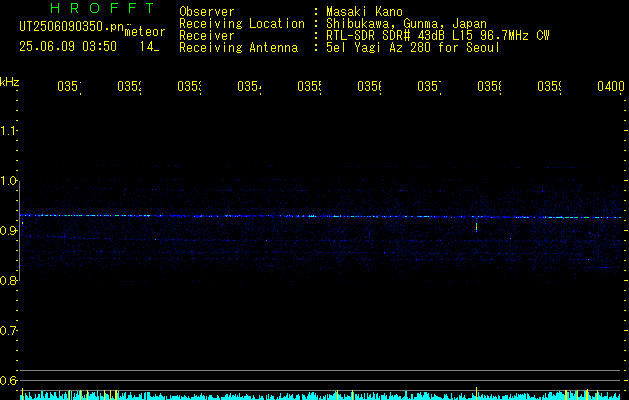The height and width of the screenshot is (400, 629).
Task: Click the 0400 time axis marker
Action: point(611,86)
